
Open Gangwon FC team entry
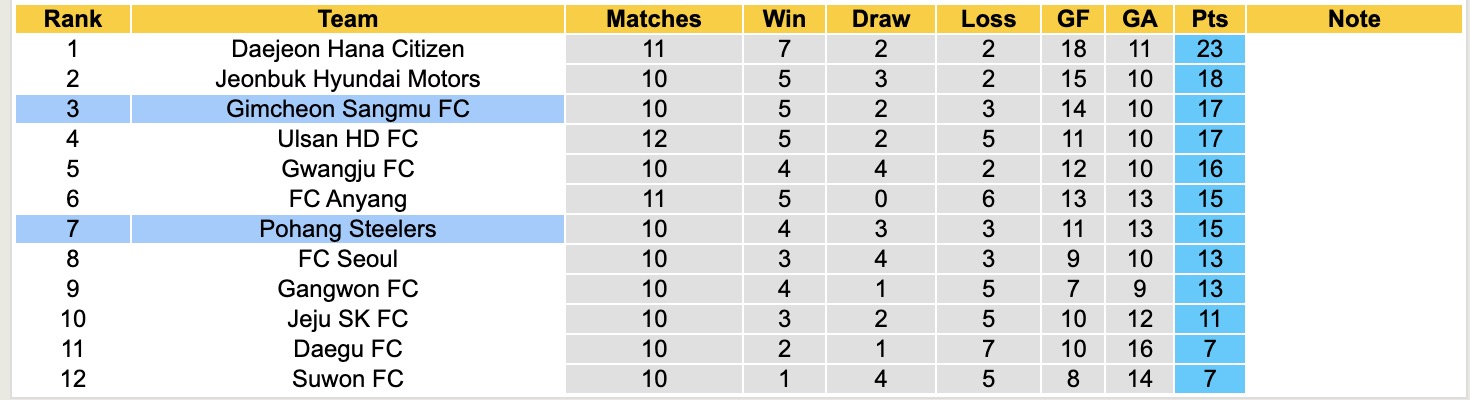point(348,289)
